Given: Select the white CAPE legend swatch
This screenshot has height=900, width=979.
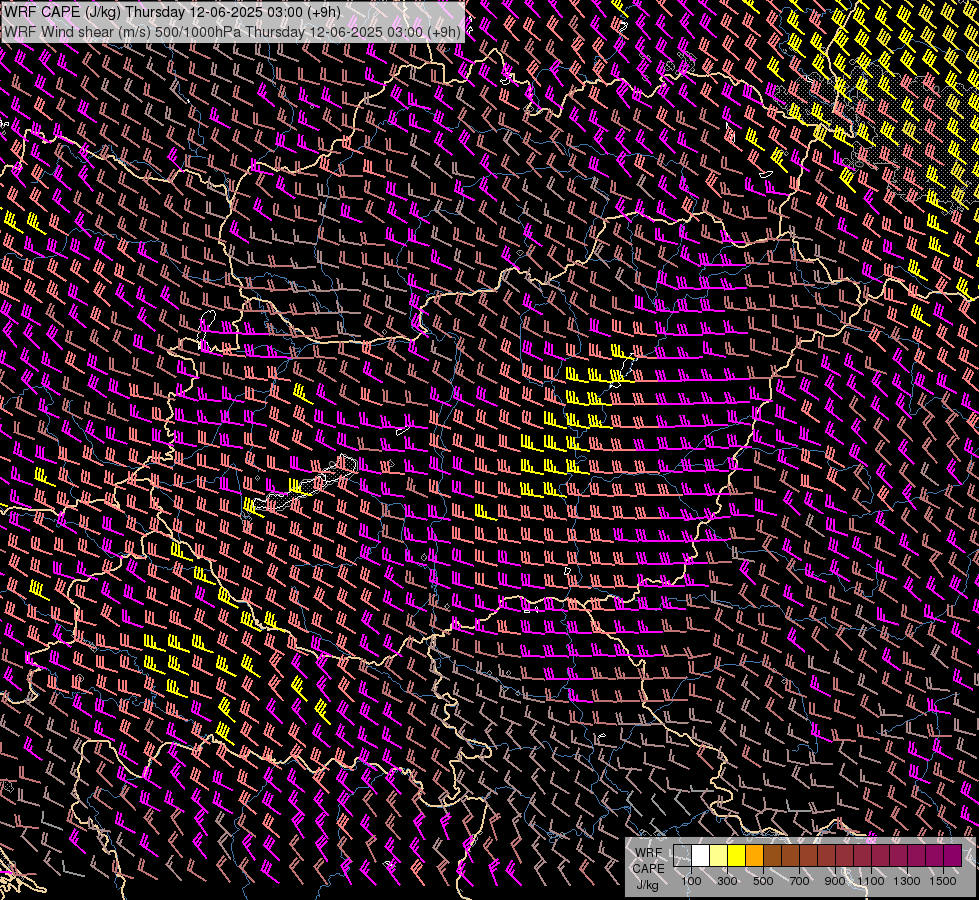Looking at the screenshot, I should (701, 855).
